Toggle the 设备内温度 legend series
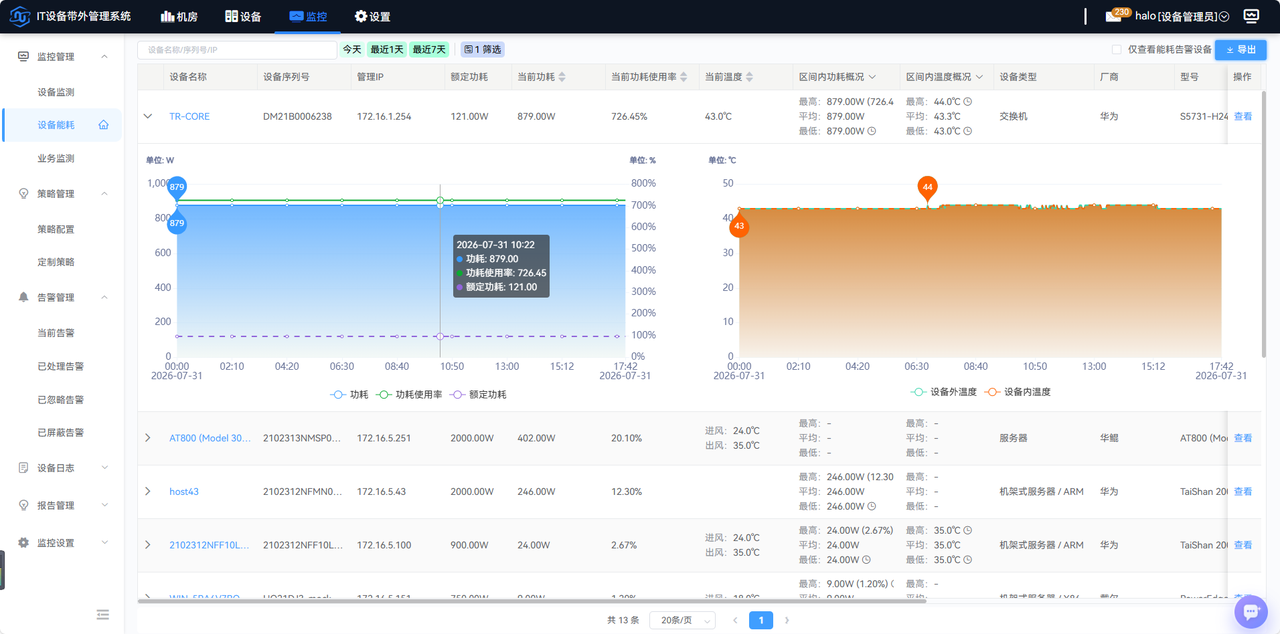The width and height of the screenshot is (1280, 634). (1017, 392)
